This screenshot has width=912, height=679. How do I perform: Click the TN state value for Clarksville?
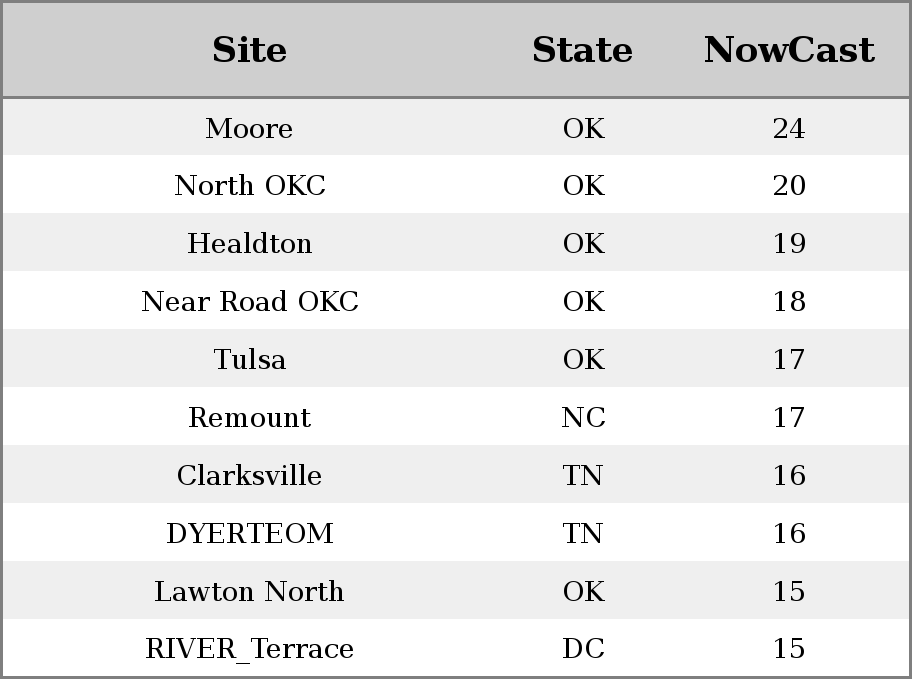(583, 475)
